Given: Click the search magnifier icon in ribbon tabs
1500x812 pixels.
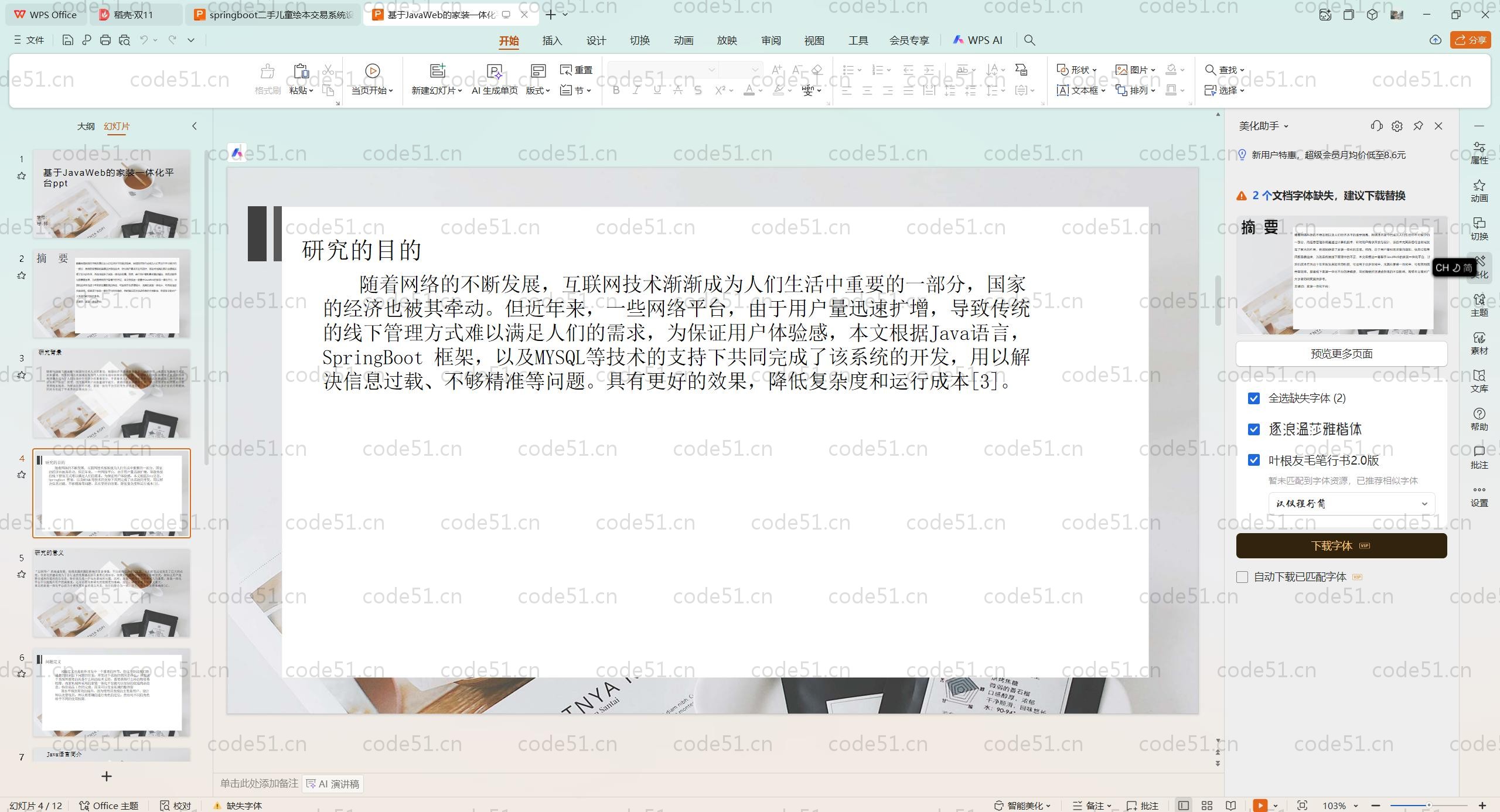Looking at the screenshot, I should coord(1029,40).
